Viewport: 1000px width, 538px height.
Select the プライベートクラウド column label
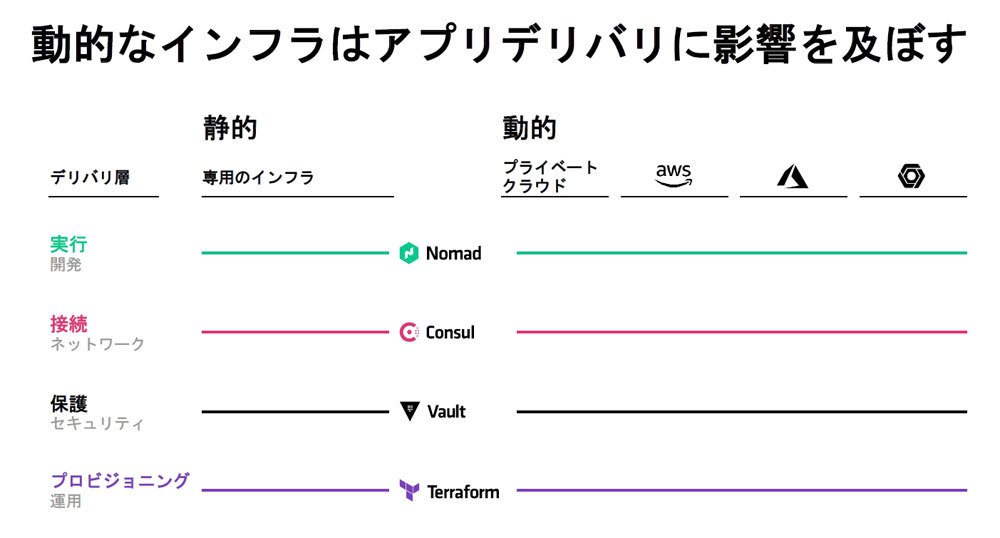[549, 176]
